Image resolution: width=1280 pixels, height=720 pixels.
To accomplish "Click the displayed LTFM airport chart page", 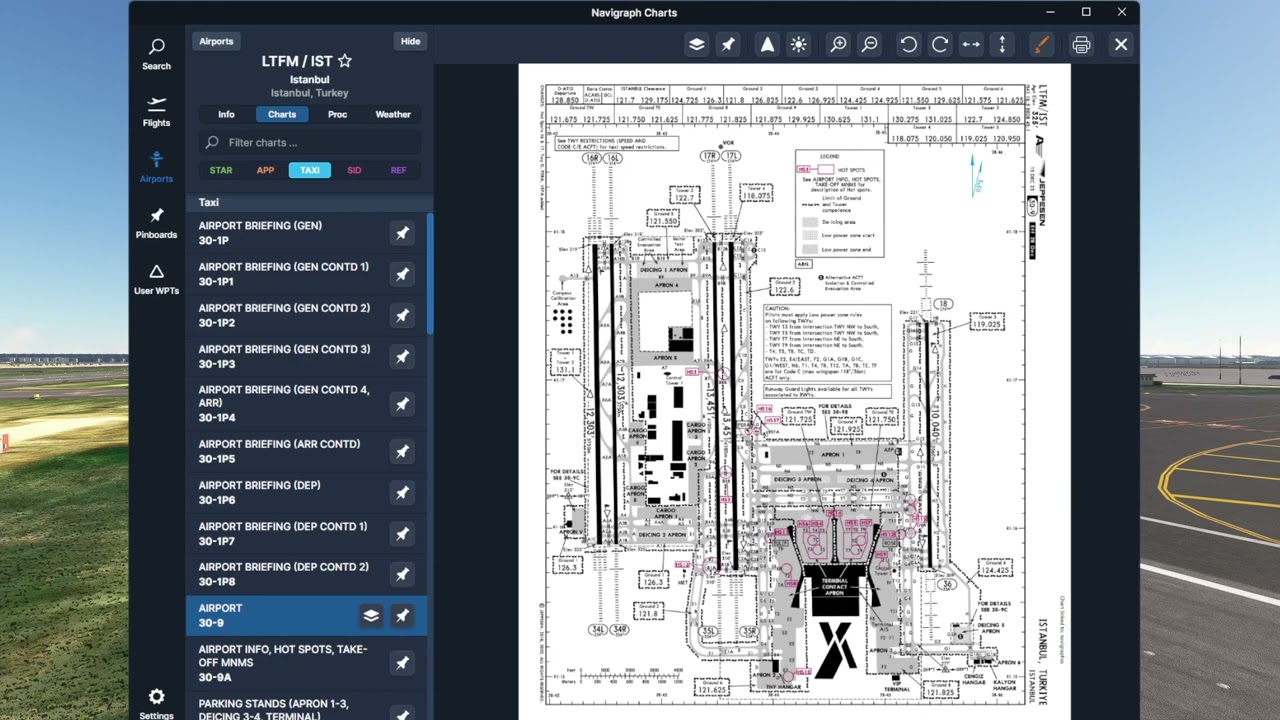I will click(x=794, y=392).
